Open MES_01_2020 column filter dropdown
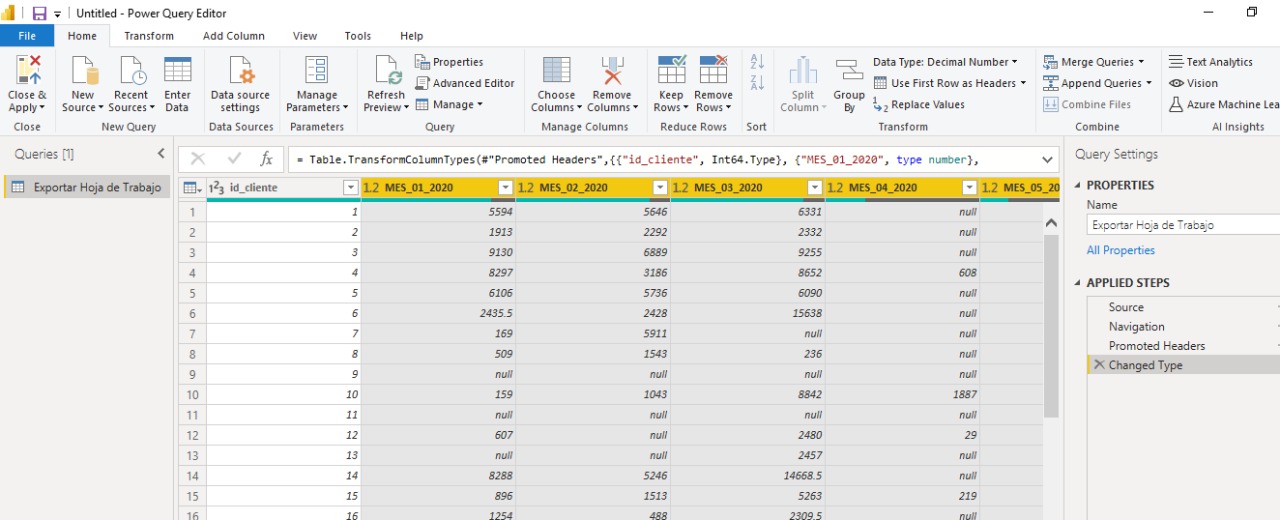 pyautogui.click(x=505, y=188)
